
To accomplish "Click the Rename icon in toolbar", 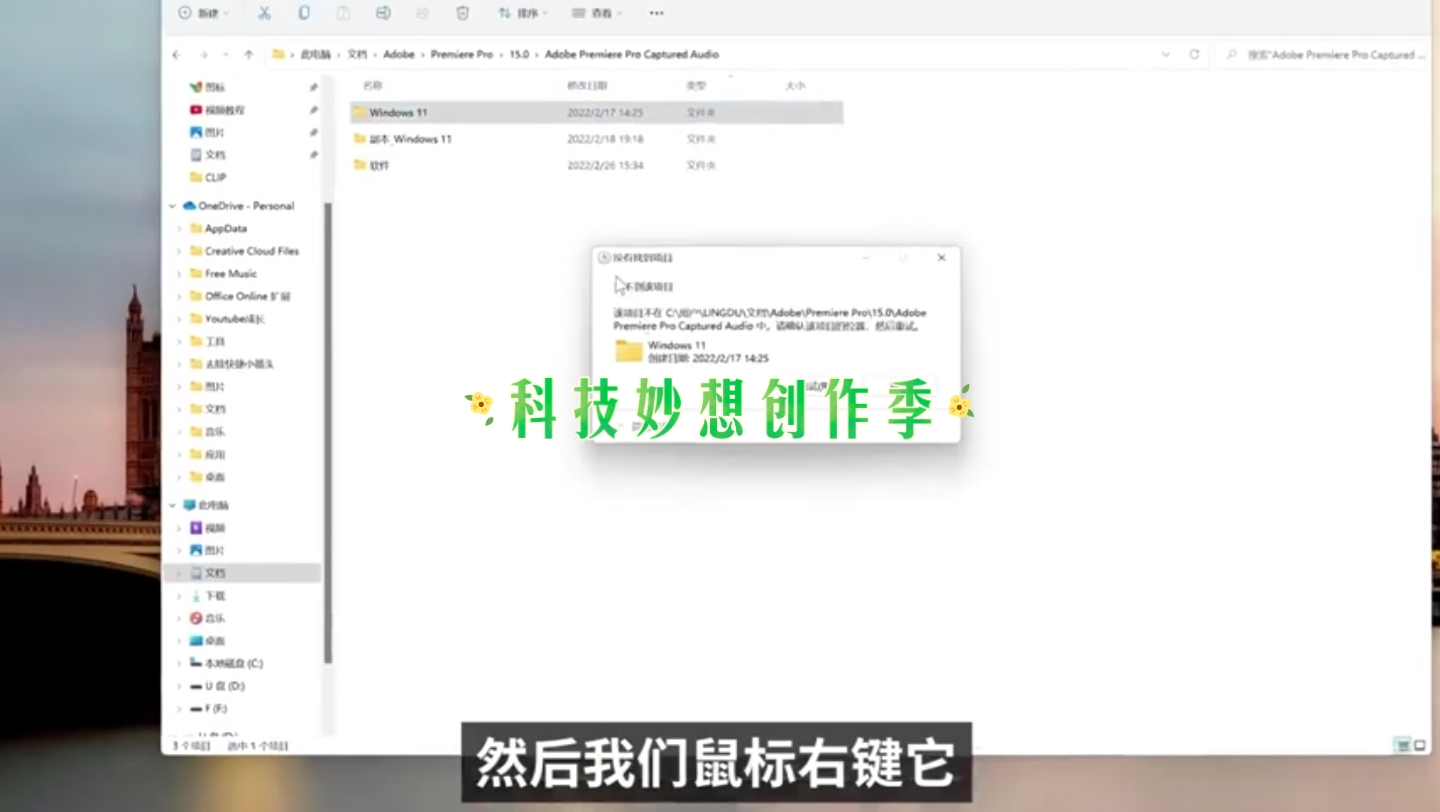I will [383, 13].
